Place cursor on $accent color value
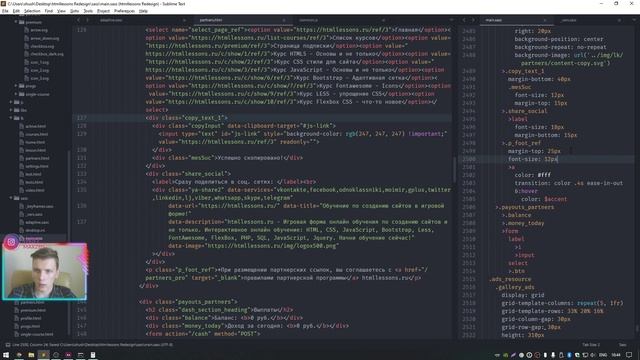This screenshot has width=640, height=360. [x=556, y=199]
